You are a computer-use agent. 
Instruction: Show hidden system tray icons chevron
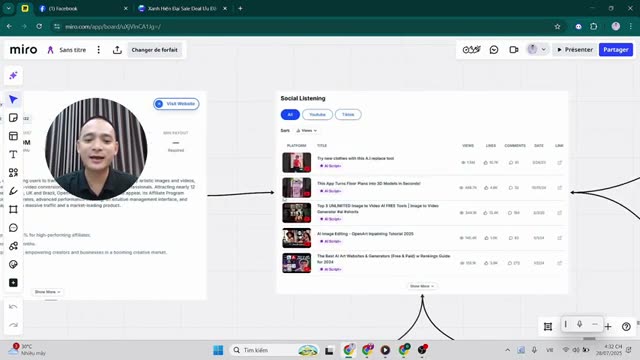[x=507, y=350]
